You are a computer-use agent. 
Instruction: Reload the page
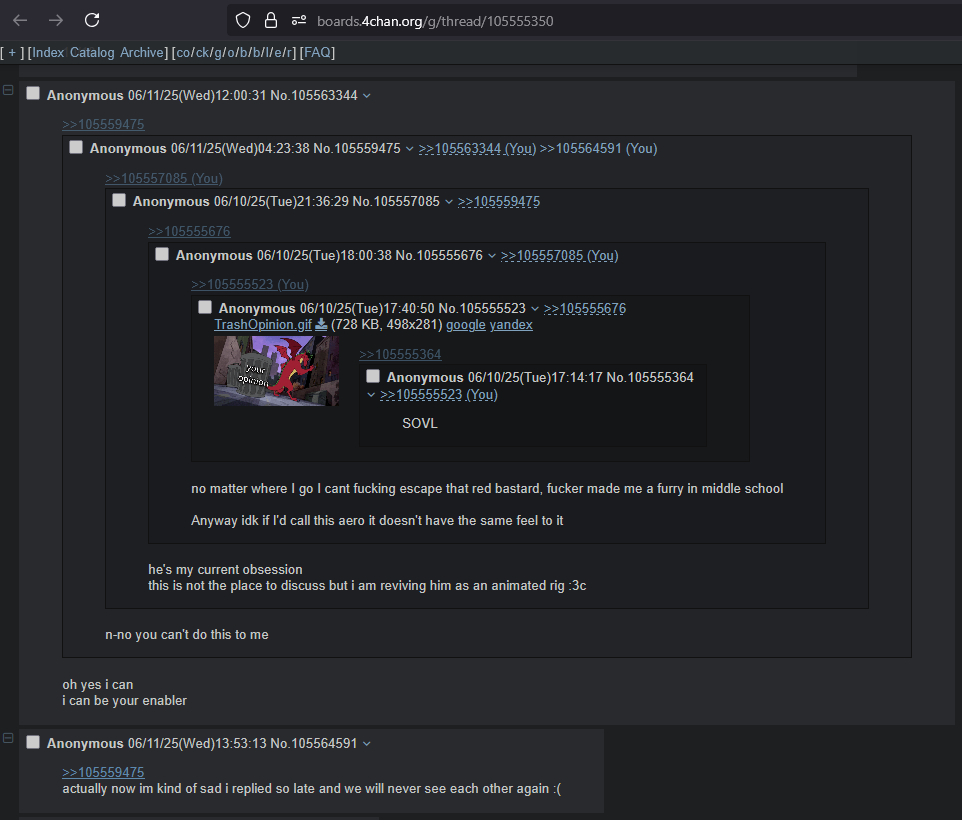(92, 20)
